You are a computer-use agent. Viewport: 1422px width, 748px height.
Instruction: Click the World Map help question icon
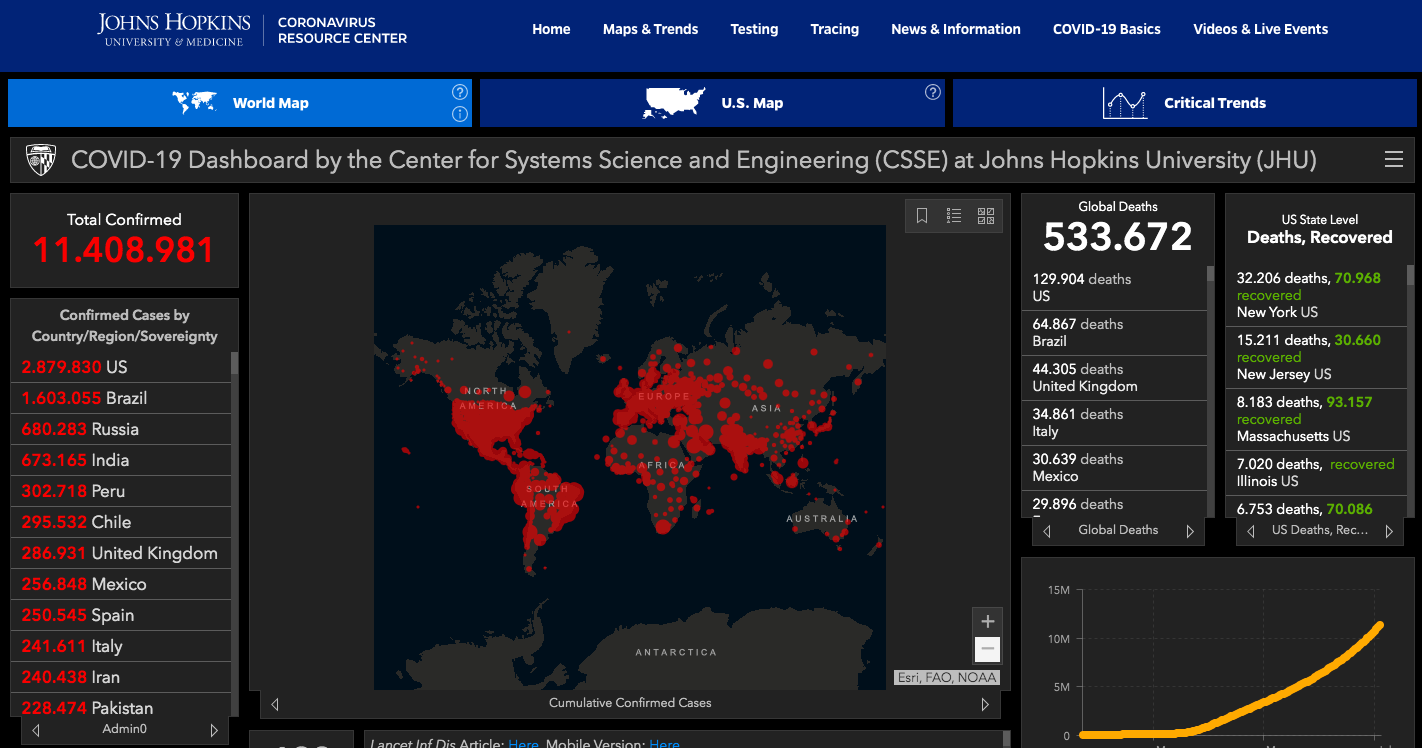[x=459, y=92]
